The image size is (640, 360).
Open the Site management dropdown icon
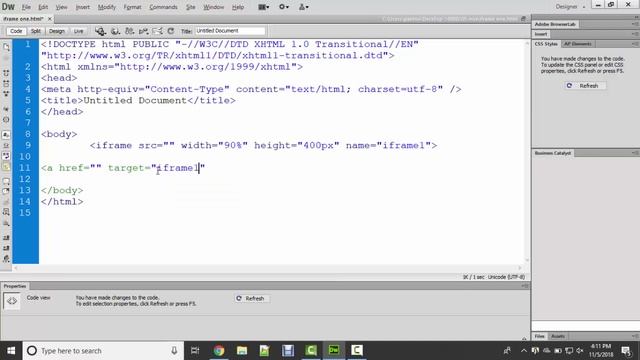coord(304,7)
